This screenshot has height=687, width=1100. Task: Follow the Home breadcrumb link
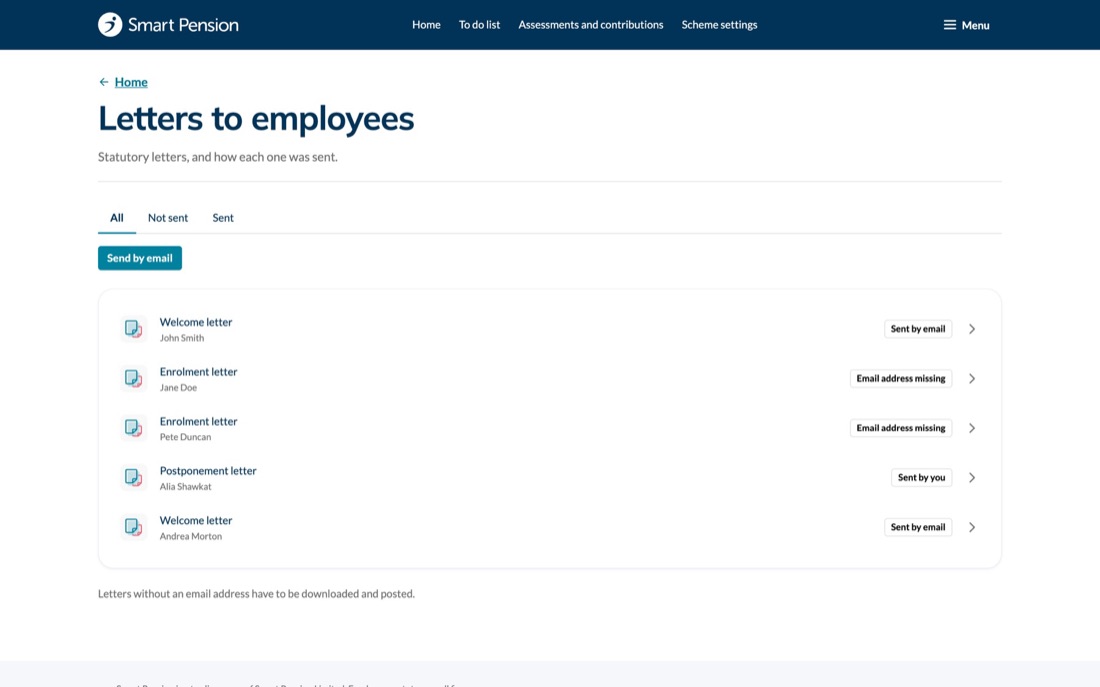pos(131,82)
